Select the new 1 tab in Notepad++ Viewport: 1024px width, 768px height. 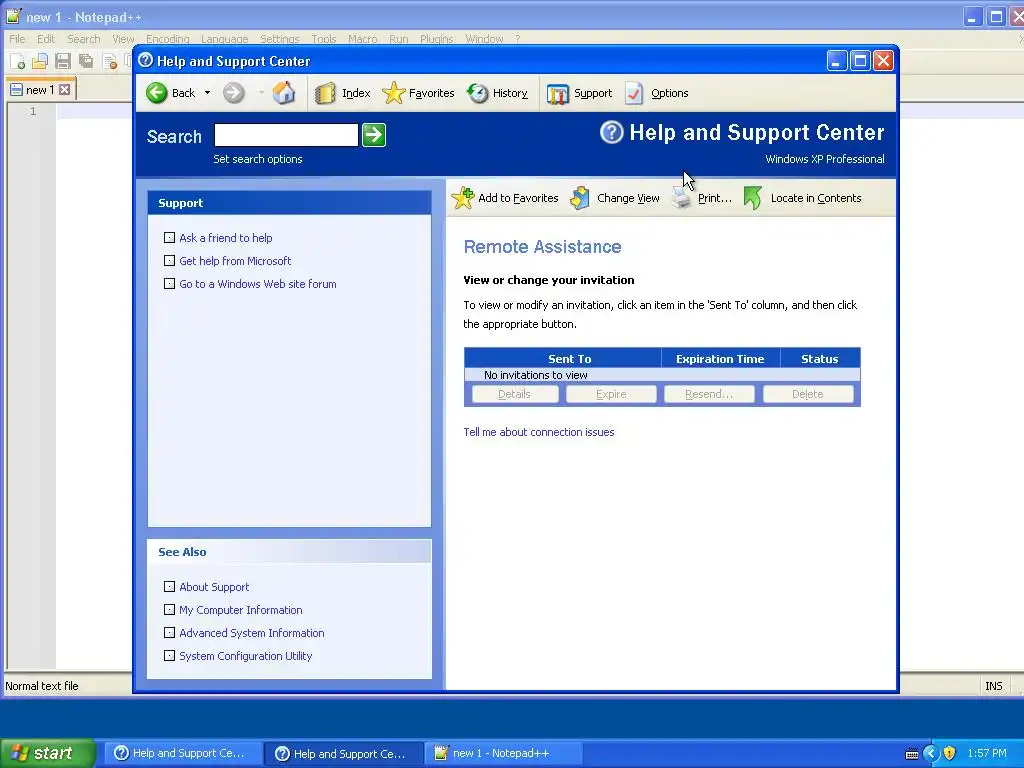(40, 89)
